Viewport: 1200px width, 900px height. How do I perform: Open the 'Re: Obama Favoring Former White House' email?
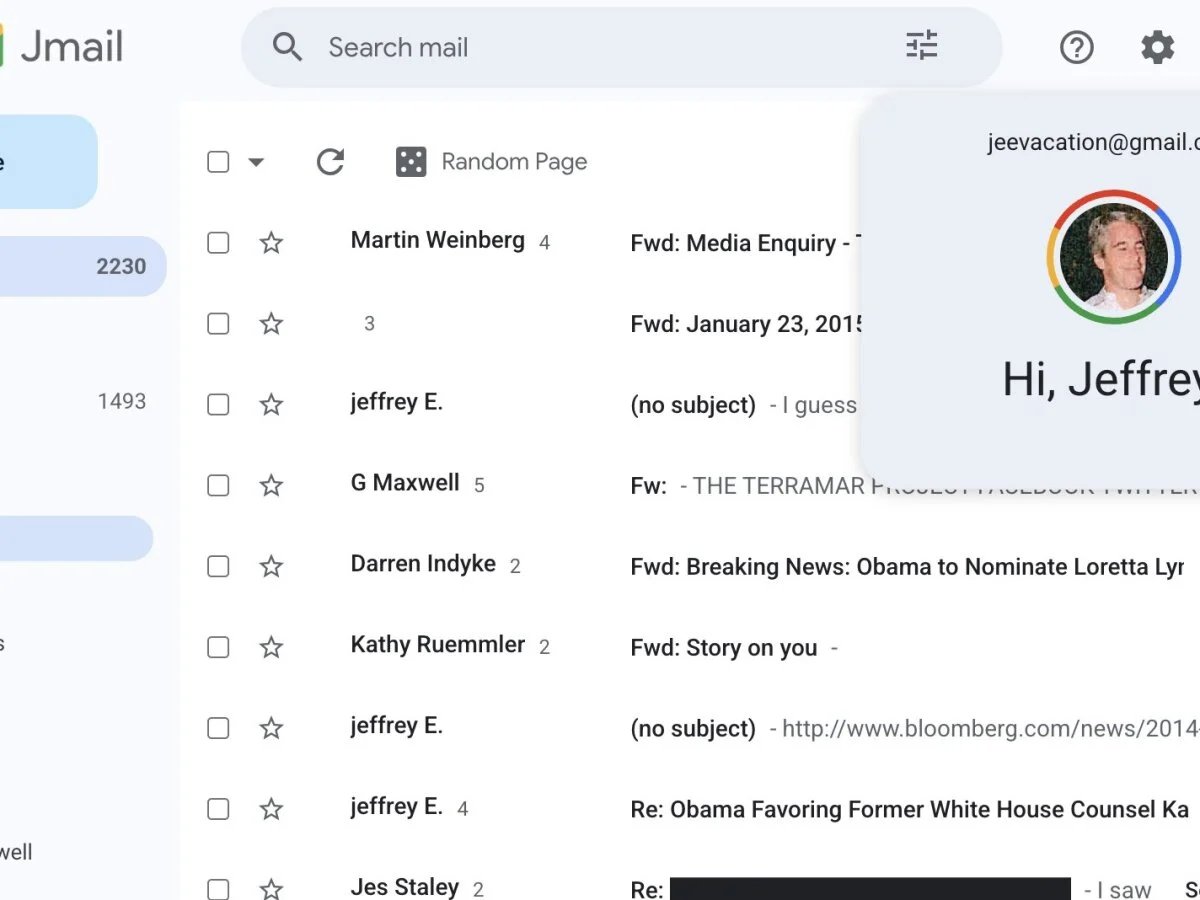[909, 809]
